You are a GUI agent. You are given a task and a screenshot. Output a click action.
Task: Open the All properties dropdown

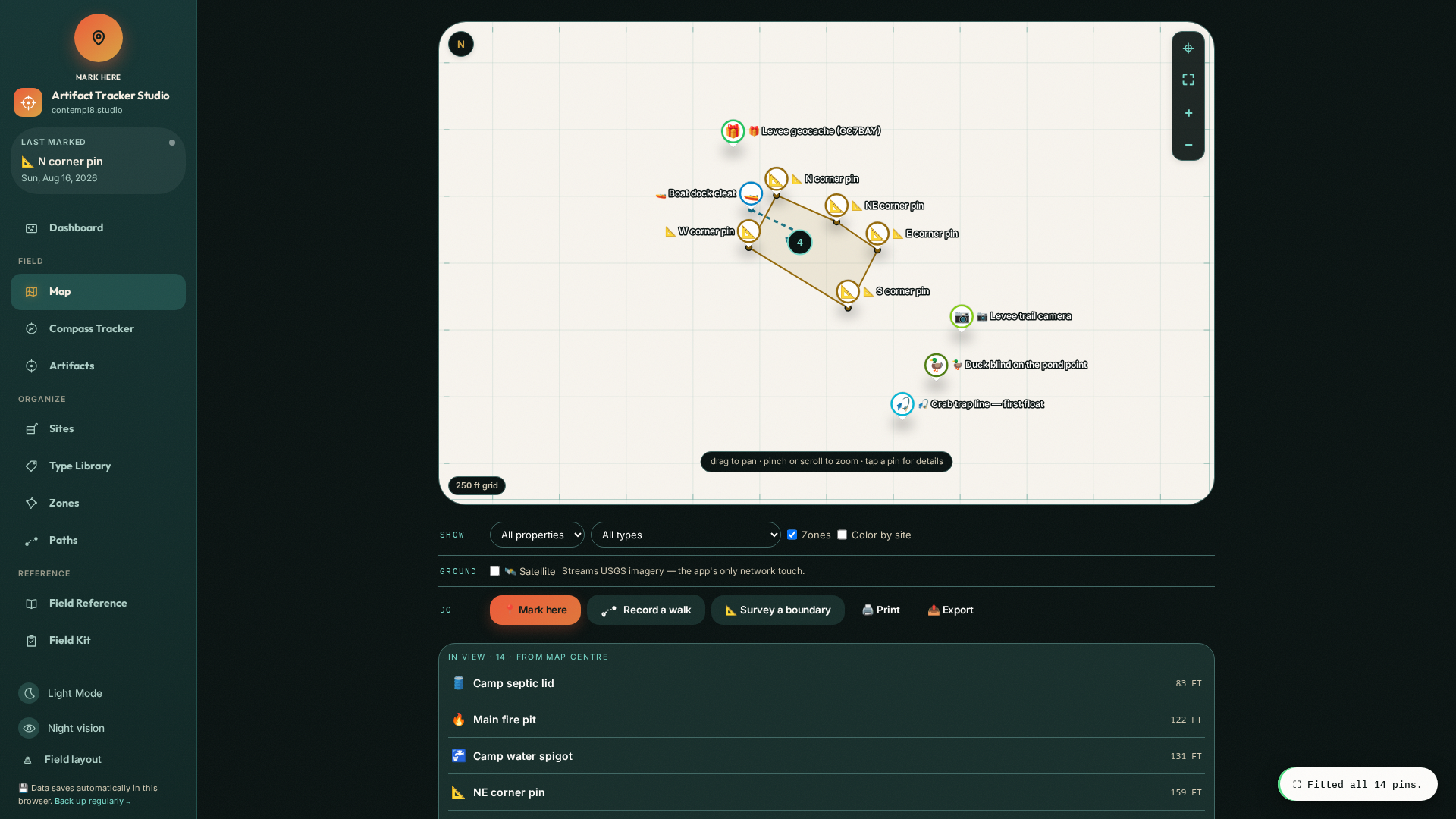click(x=537, y=535)
